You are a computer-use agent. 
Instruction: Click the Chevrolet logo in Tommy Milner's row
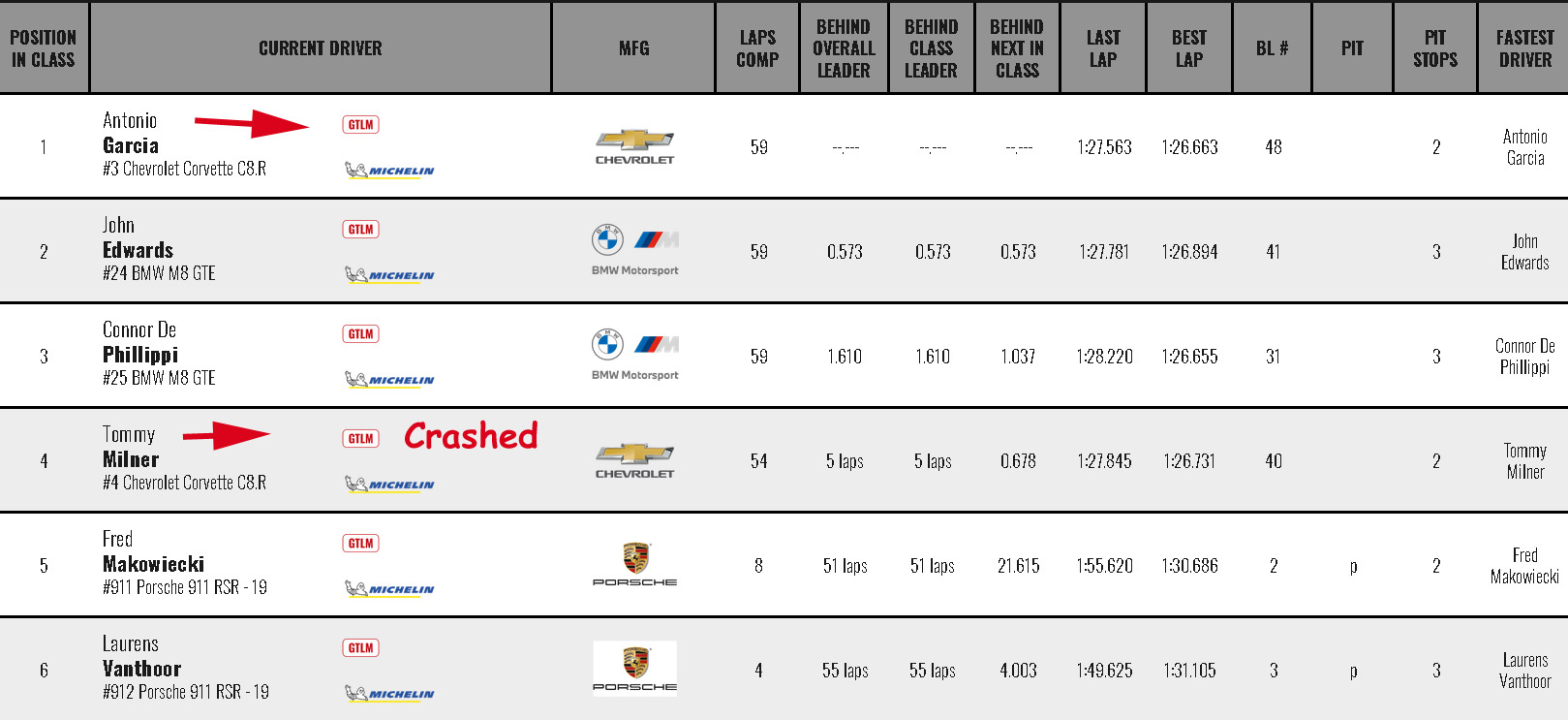tap(634, 460)
